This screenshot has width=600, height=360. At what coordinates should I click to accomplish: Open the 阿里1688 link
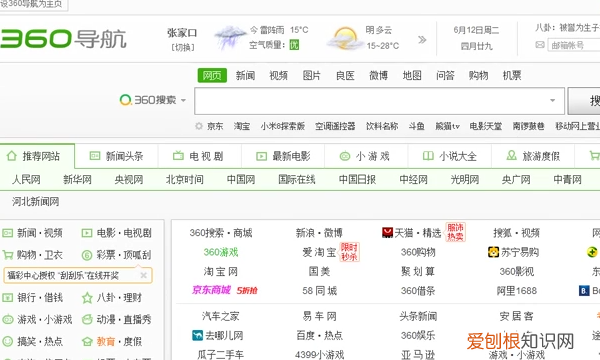(517, 291)
